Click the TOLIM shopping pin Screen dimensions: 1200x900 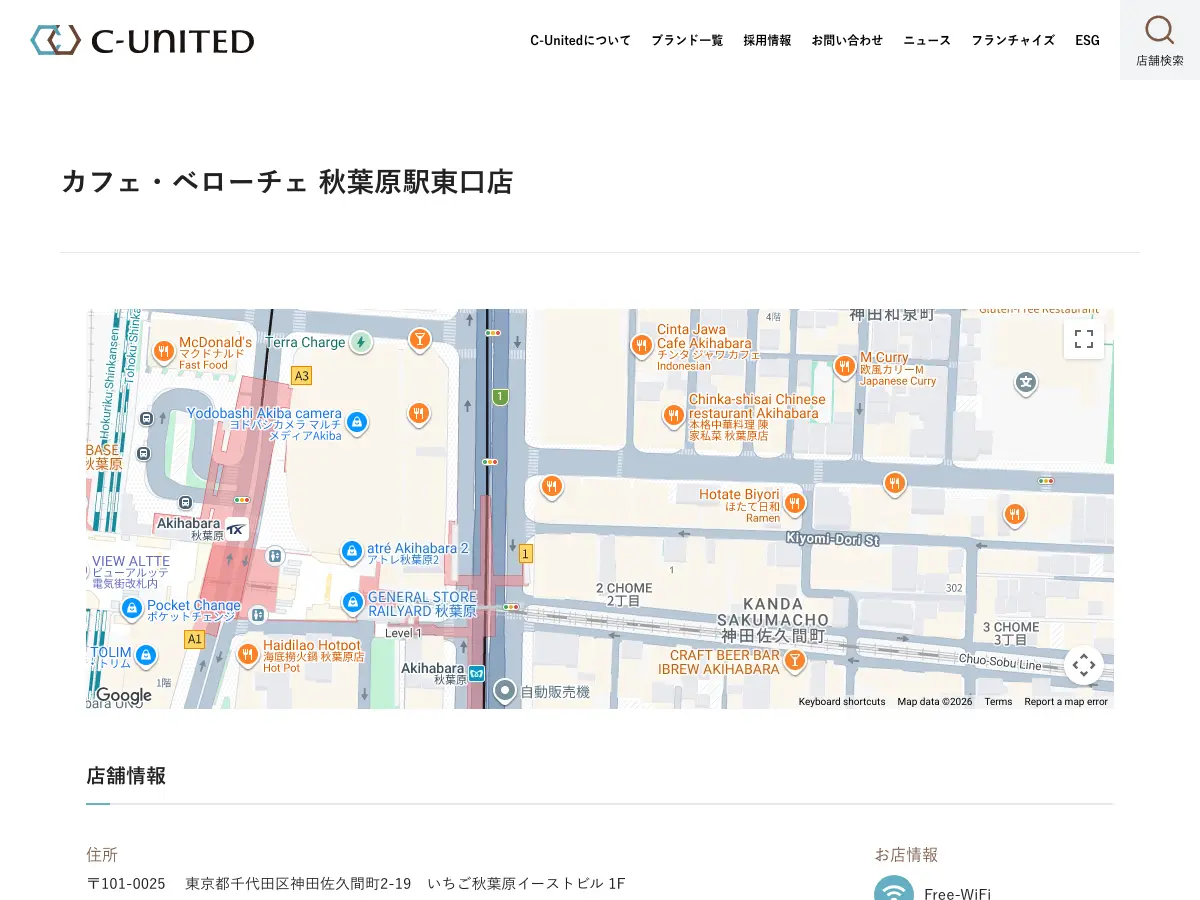point(146,655)
